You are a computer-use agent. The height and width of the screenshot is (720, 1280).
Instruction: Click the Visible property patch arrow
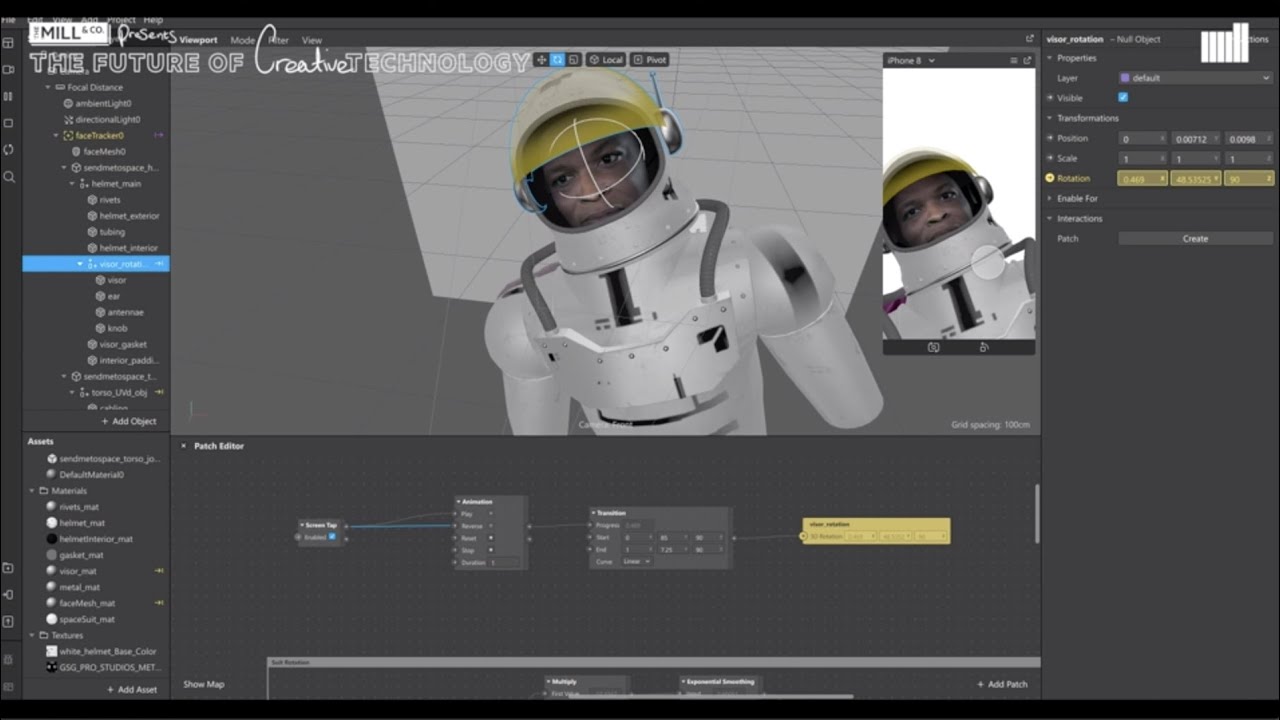click(1050, 98)
